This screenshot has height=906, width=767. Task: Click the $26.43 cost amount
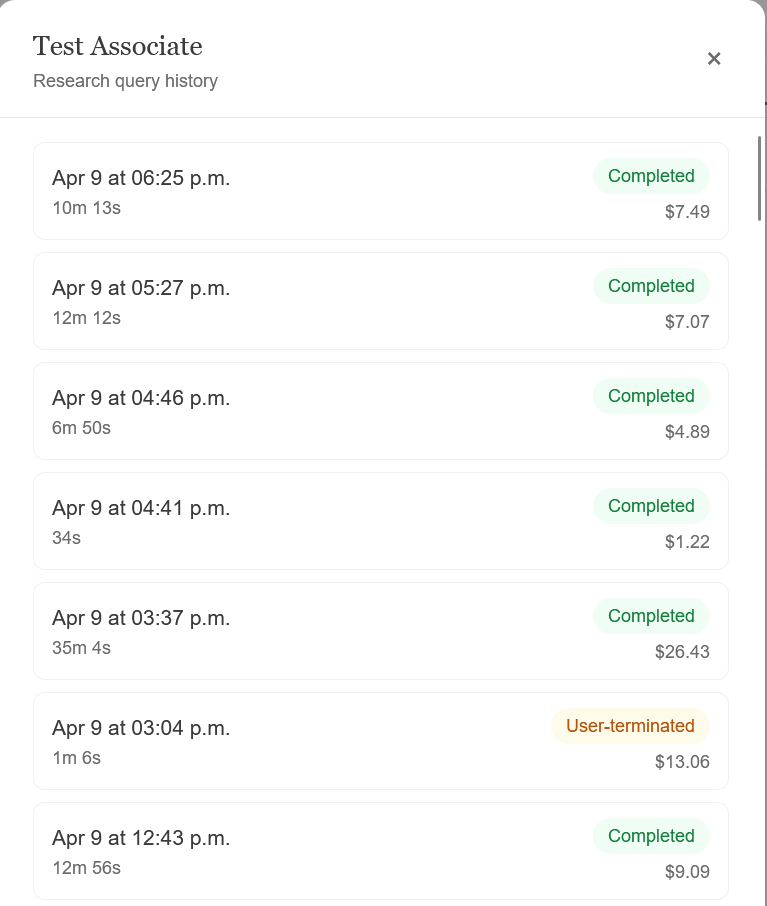[x=682, y=652]
